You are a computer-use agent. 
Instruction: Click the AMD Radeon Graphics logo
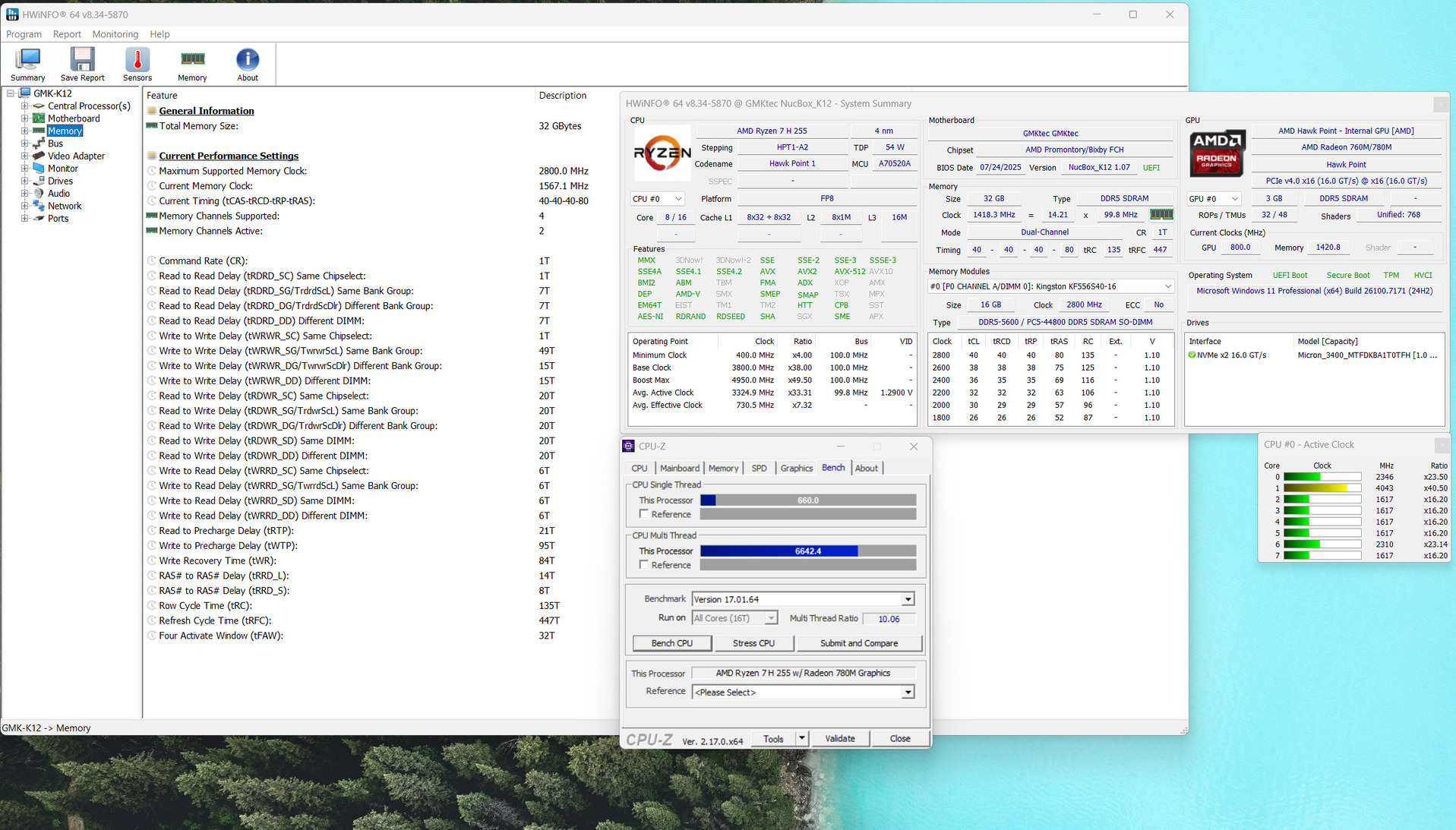click(1217, 153)
